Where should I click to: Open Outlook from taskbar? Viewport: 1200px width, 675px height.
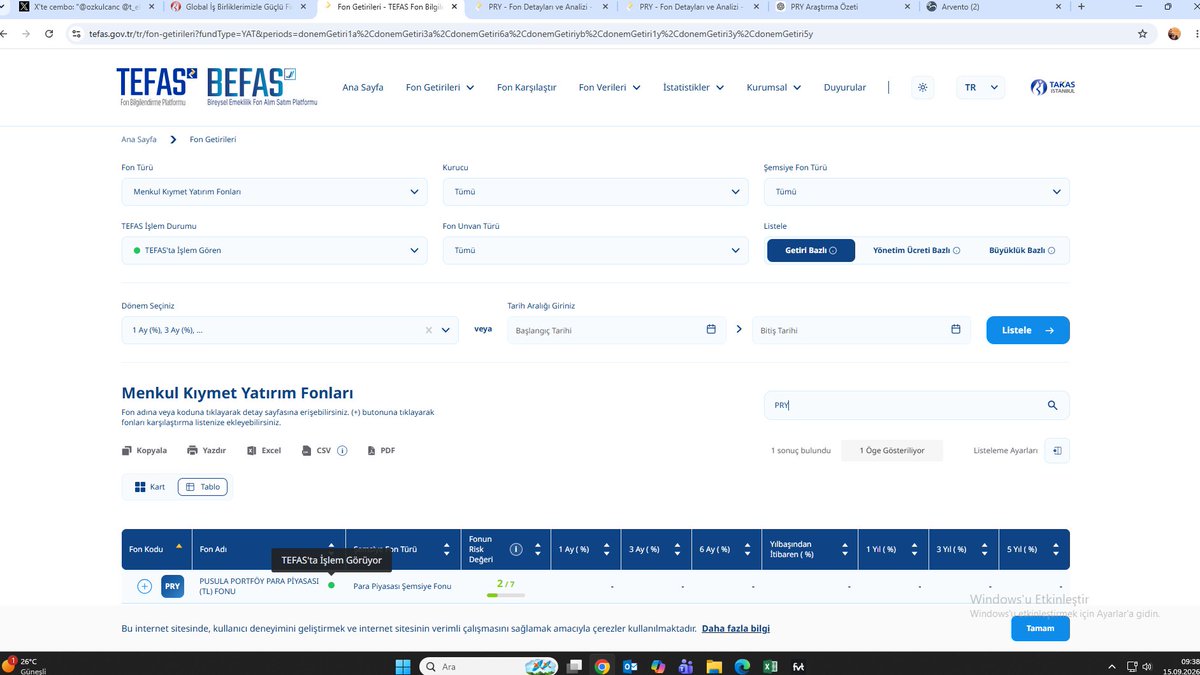click(x=630, y=666)
